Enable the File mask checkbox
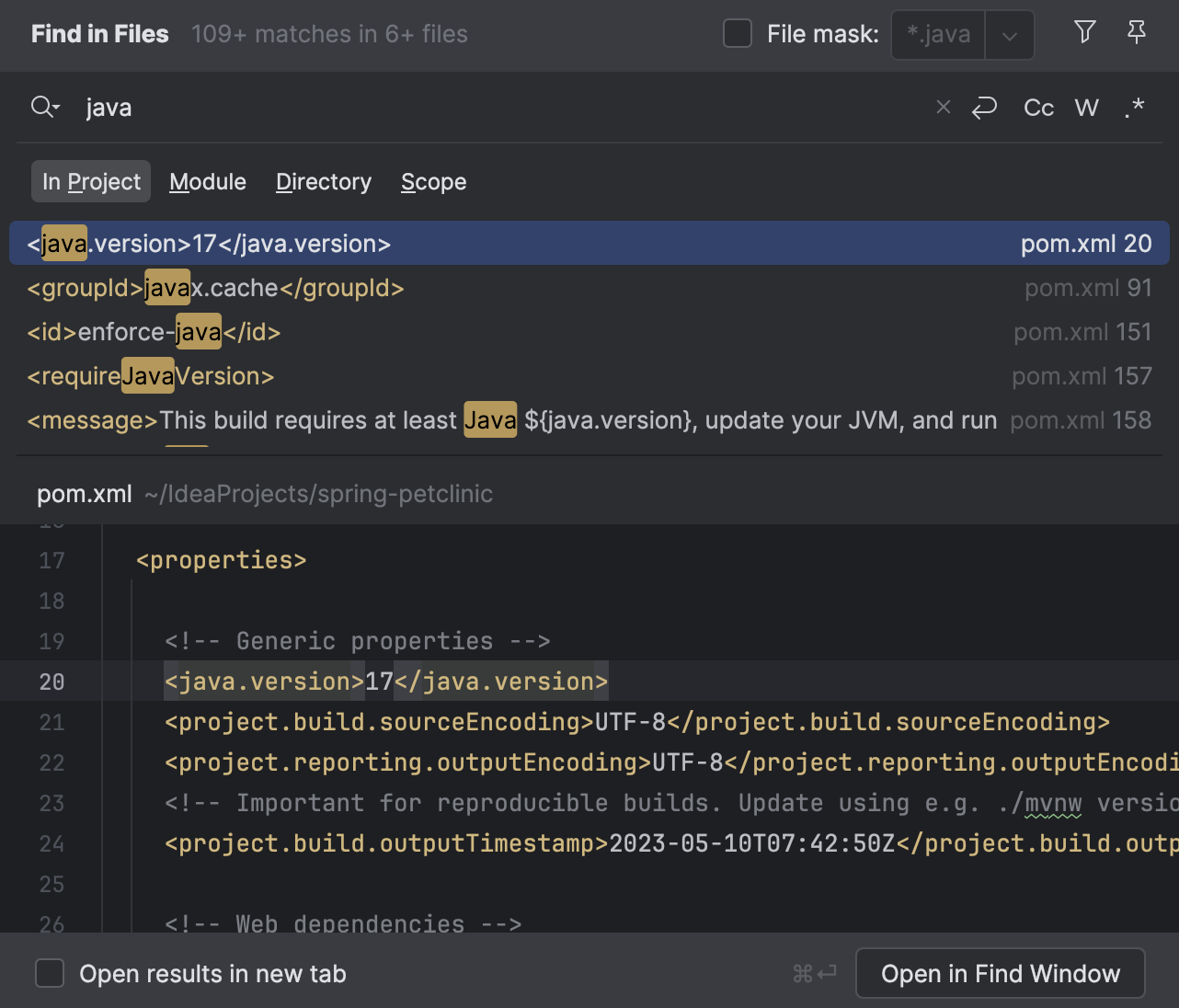 point(737,32)
